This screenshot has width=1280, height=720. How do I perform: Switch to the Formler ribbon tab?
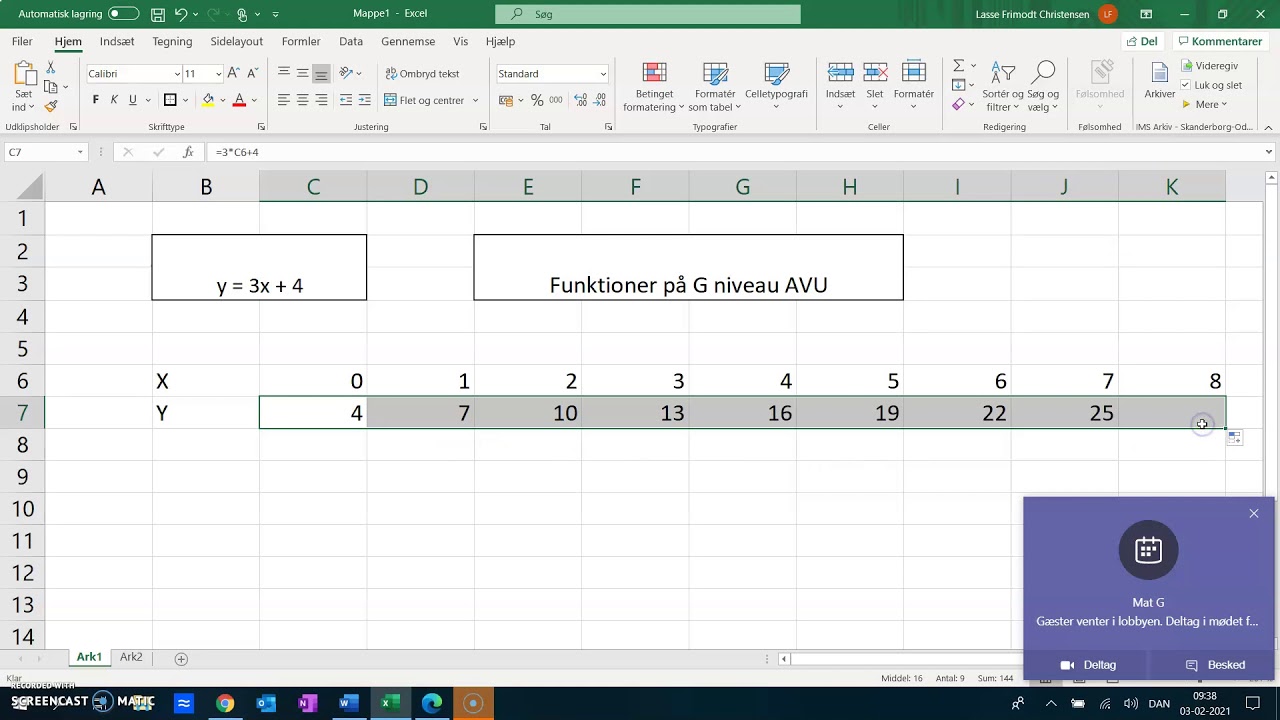(x=301, y=42)
